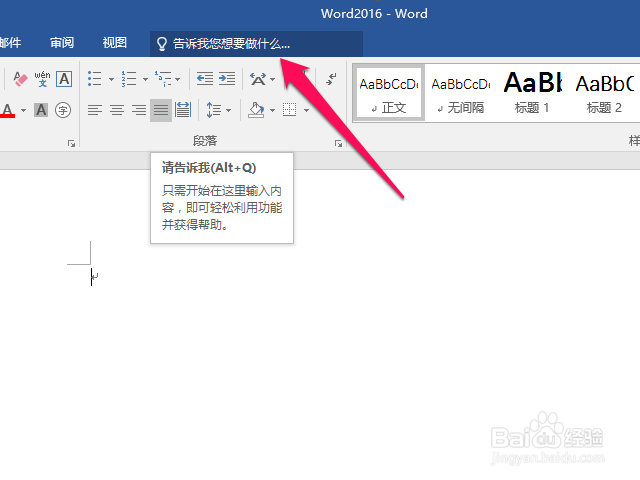640x480 pixels.
Task: Increase paragraph indent
Action: 227,78
